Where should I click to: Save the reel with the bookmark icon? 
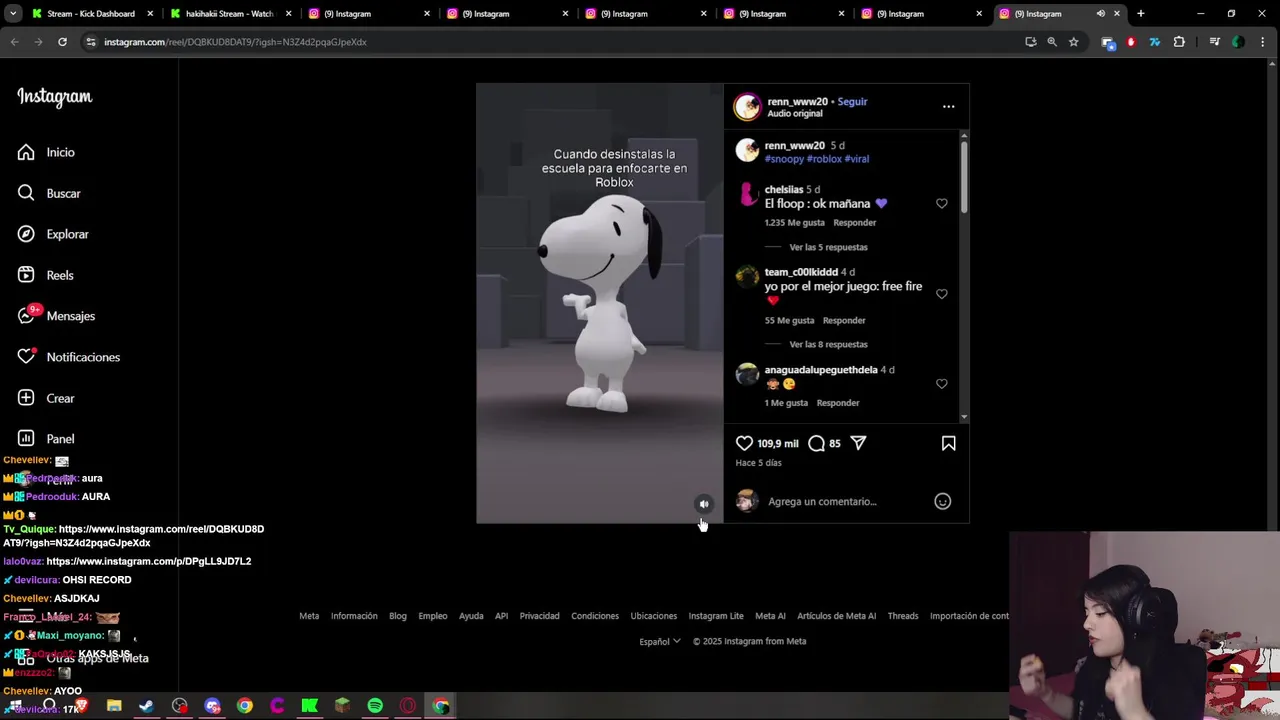948,443
